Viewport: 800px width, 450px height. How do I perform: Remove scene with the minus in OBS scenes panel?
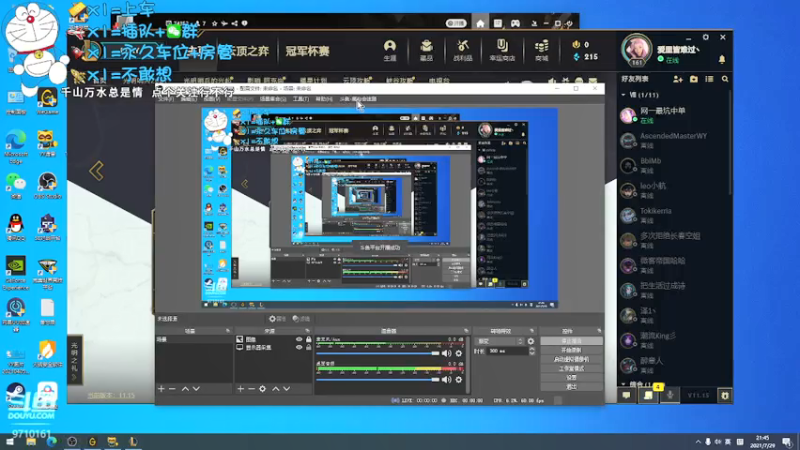[172, 389]
